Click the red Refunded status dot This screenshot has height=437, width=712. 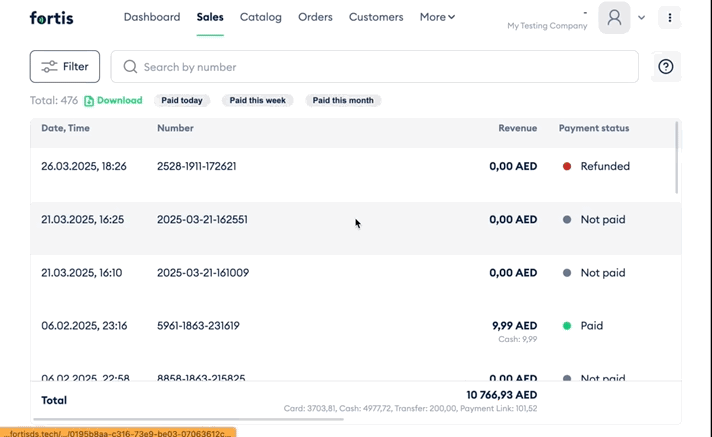(x=567, y=166)
